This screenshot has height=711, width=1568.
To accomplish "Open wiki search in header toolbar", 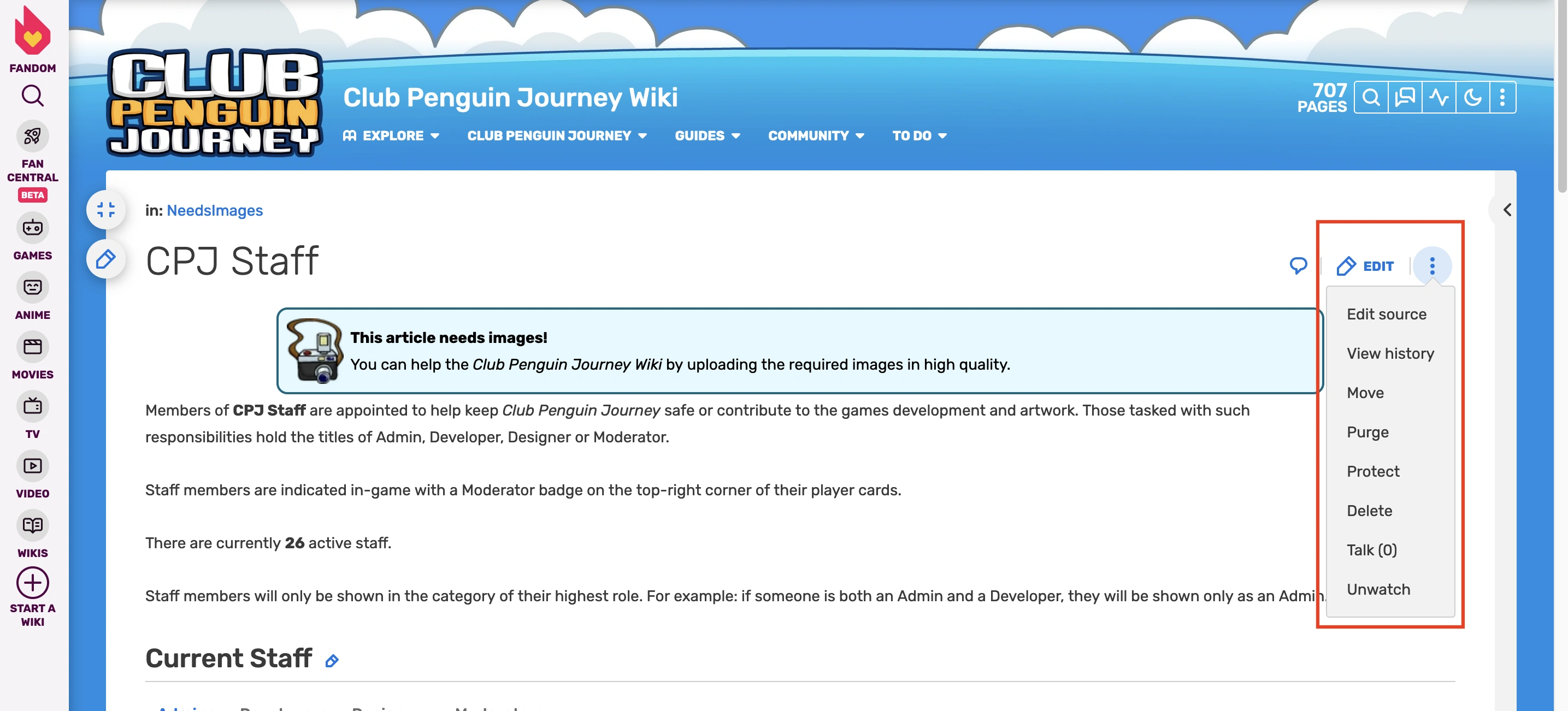I will point(1371,97).
